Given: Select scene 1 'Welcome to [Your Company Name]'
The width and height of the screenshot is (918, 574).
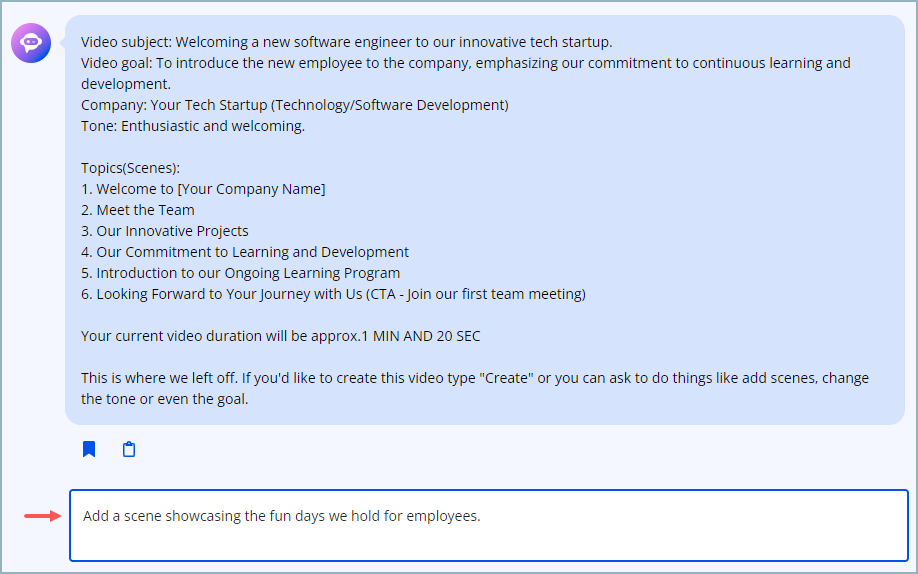Looking at the screenshot, I should pos(203,189).
